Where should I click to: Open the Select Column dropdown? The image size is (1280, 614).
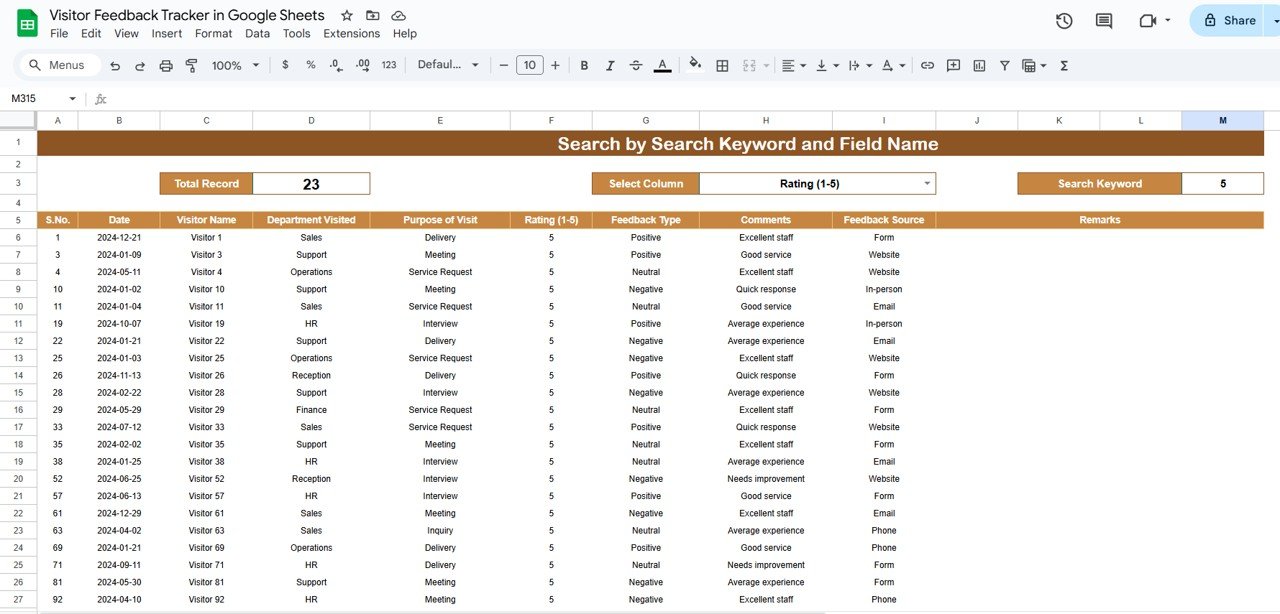(x=924, y=183)
